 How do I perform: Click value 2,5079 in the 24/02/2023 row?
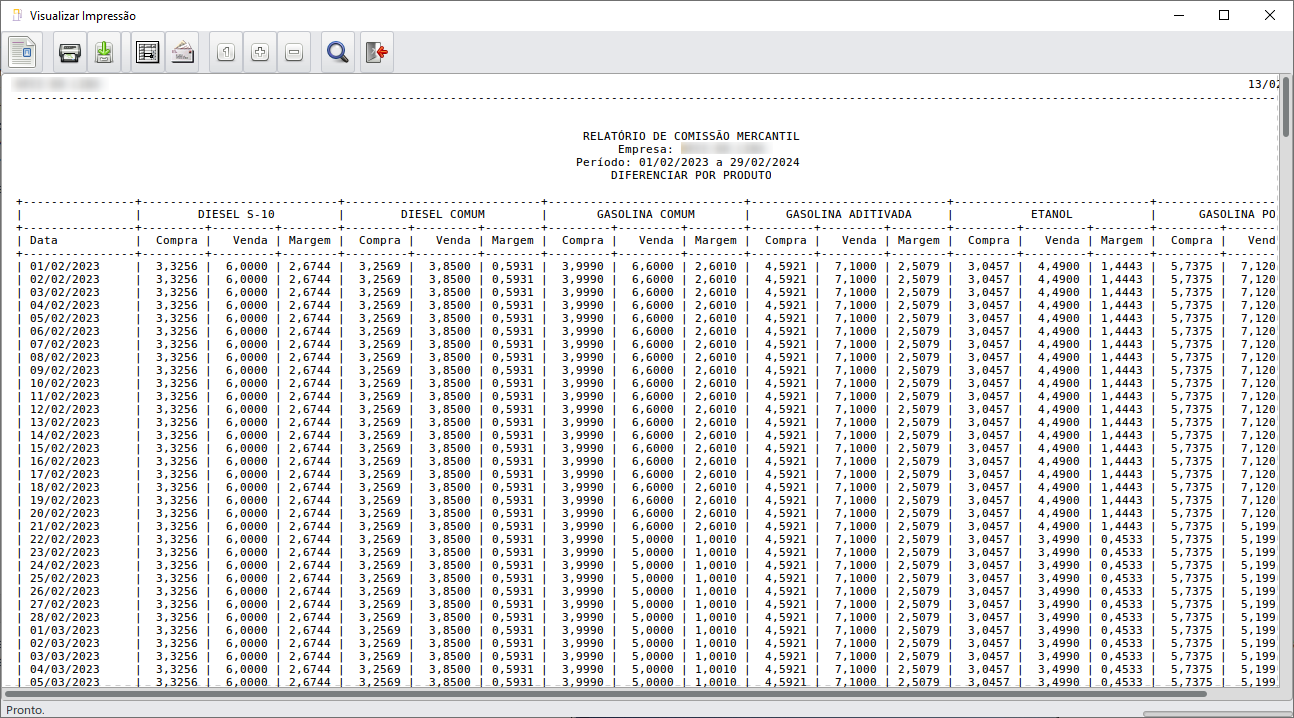(919, 565)
